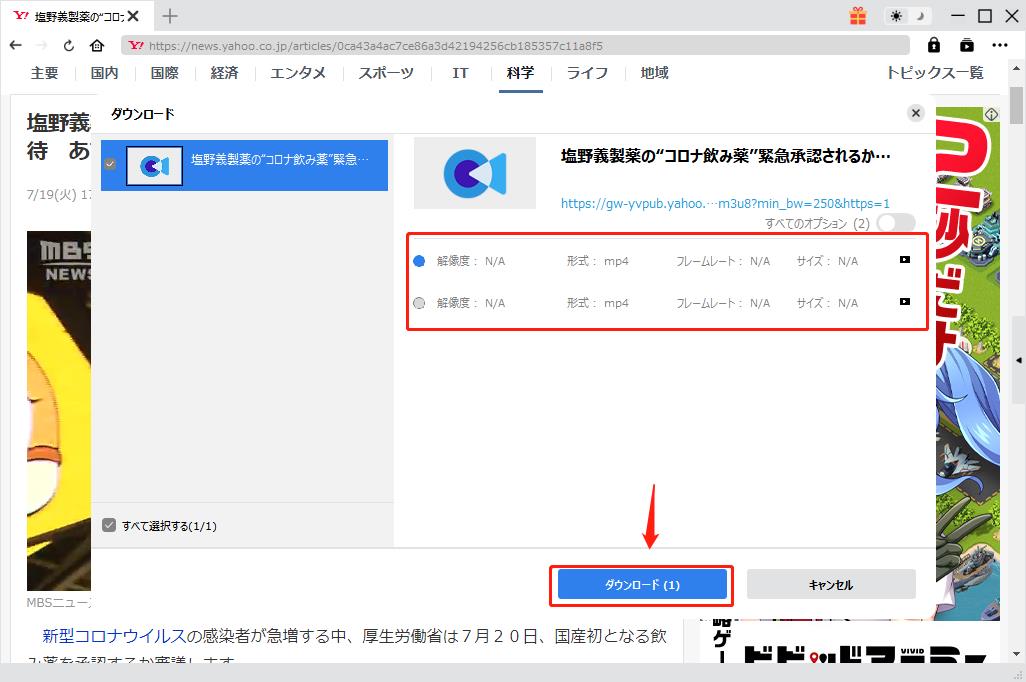The height and width of the screenshot is (682, 1026).
Task: Click 塩野義製薬の"コロナ飲み薬" dialog title text
Action: (725, 156)
